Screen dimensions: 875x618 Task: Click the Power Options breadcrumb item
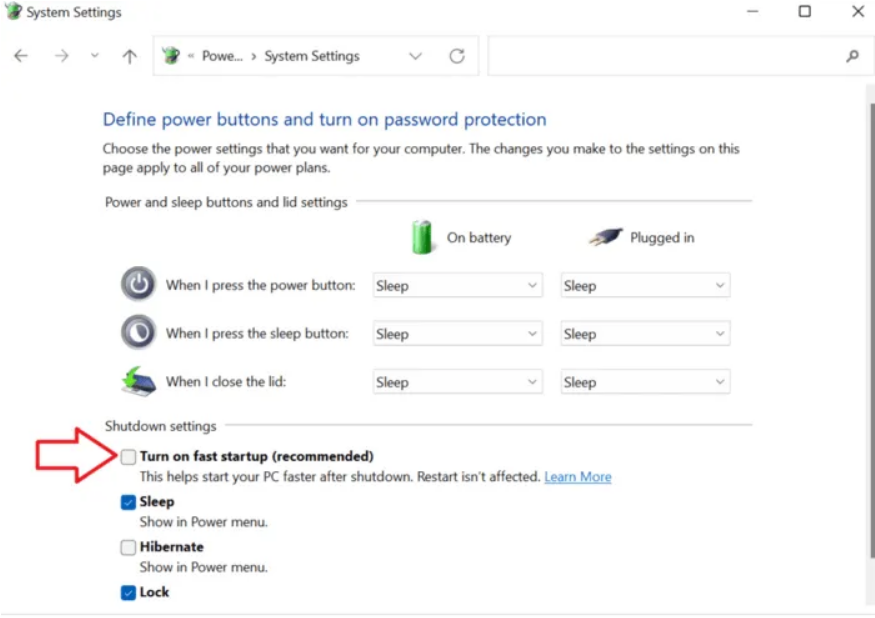(222, 56)
